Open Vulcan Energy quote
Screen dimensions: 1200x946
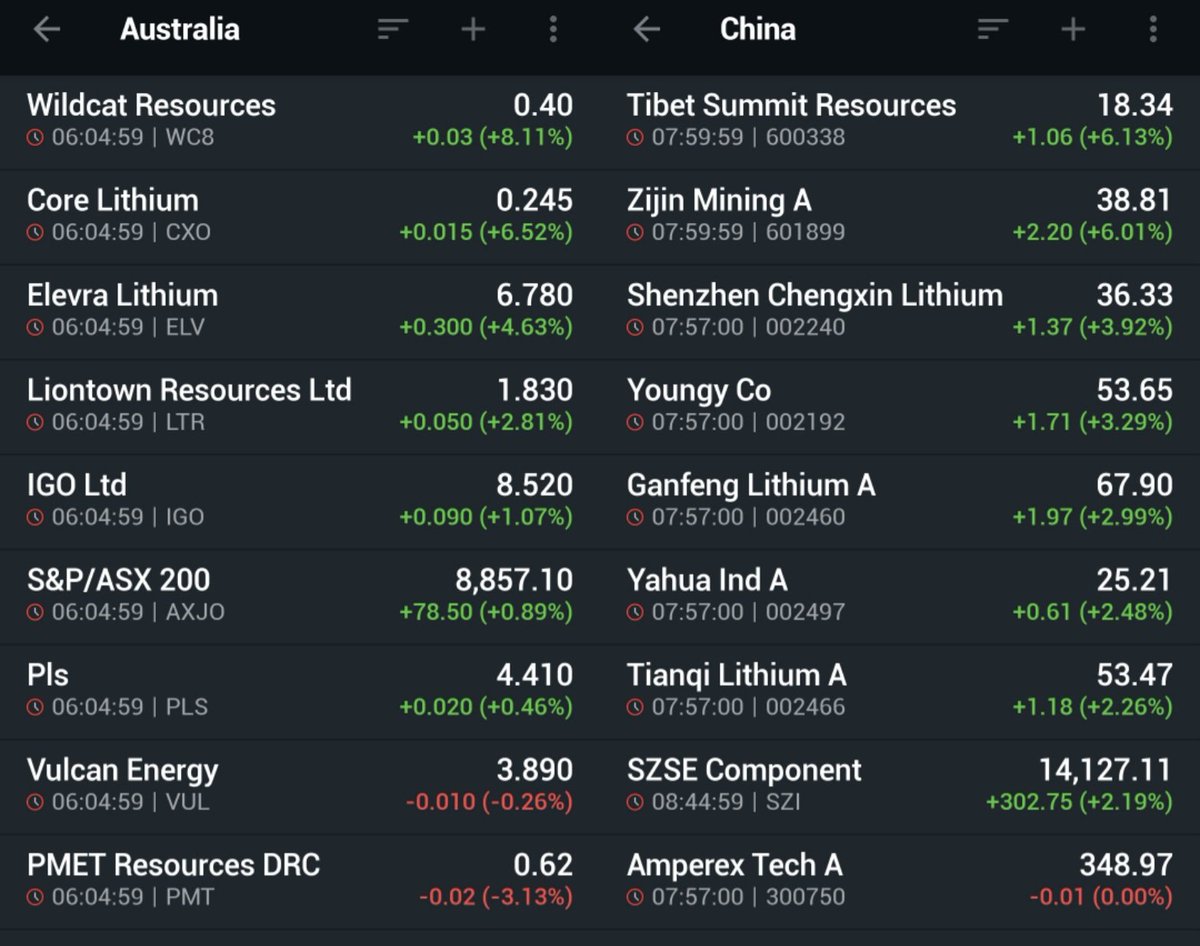tap(300, 787)
